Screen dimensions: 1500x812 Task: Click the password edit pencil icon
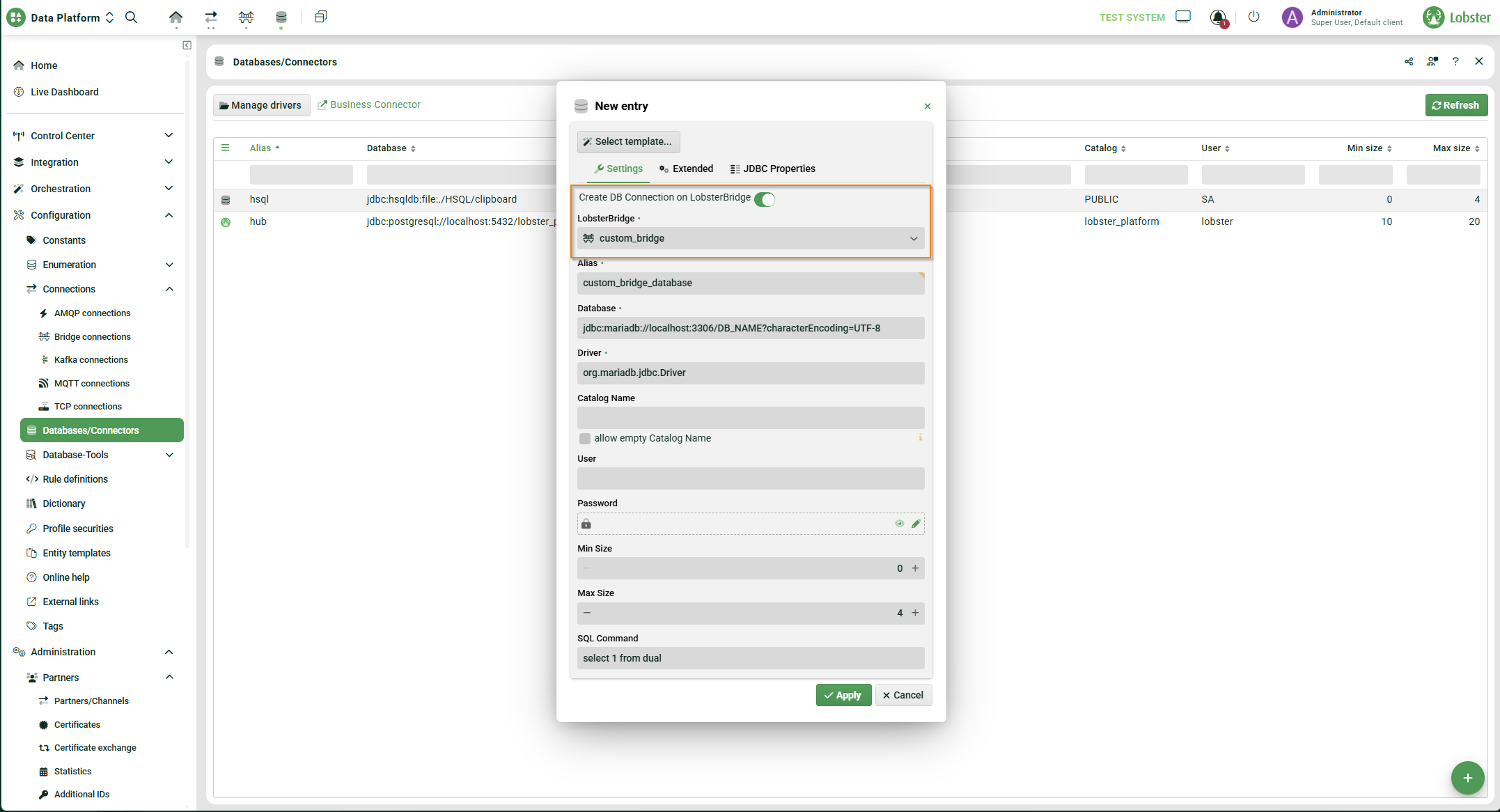tap(916, 524)
